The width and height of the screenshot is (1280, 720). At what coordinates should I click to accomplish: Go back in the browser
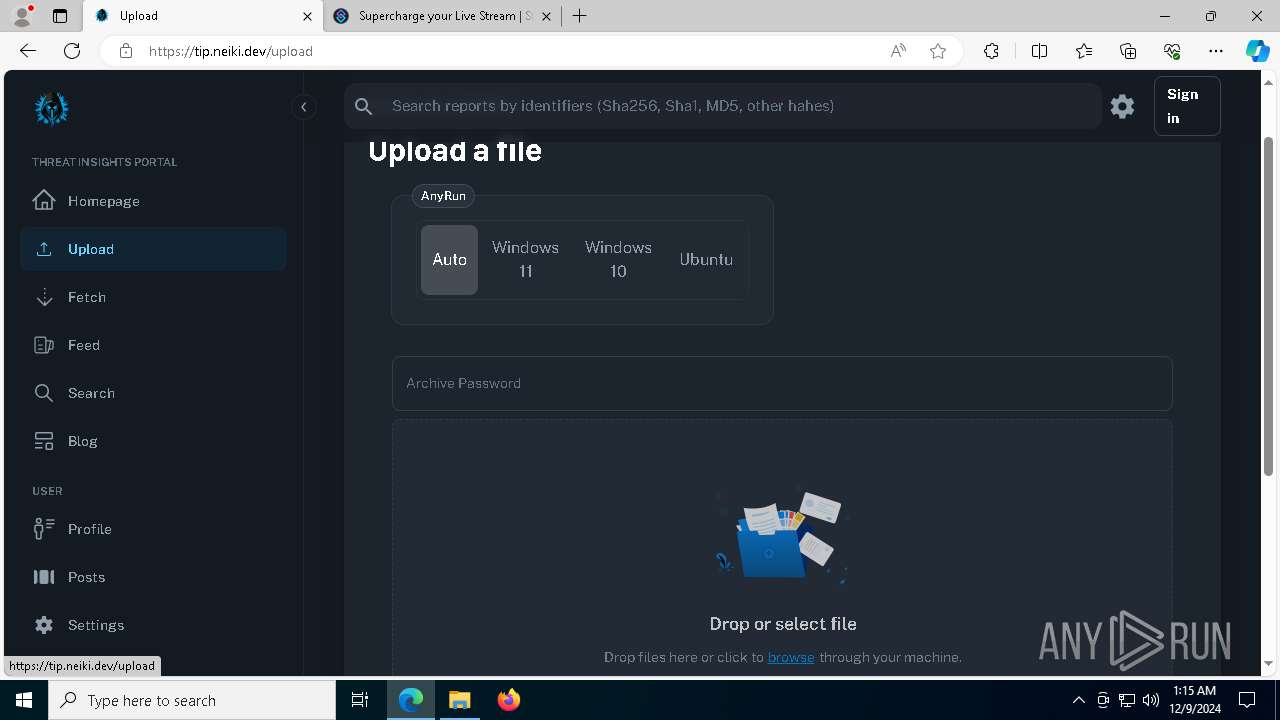pos(28,51)
